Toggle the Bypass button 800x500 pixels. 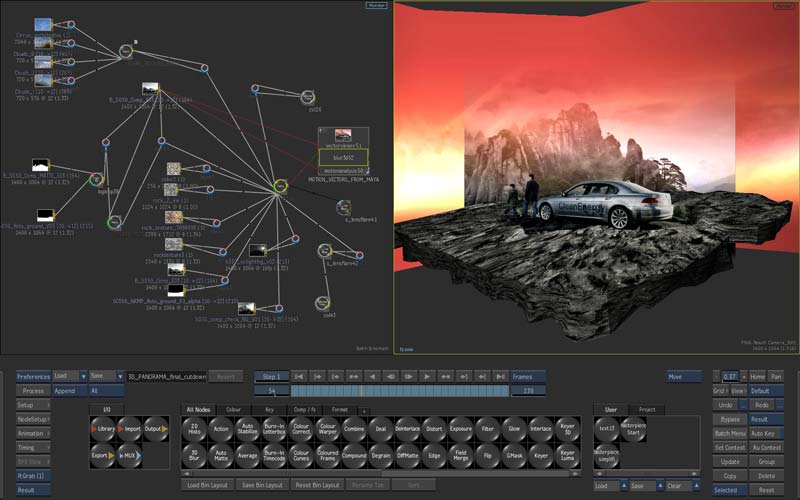click(730, 419)
